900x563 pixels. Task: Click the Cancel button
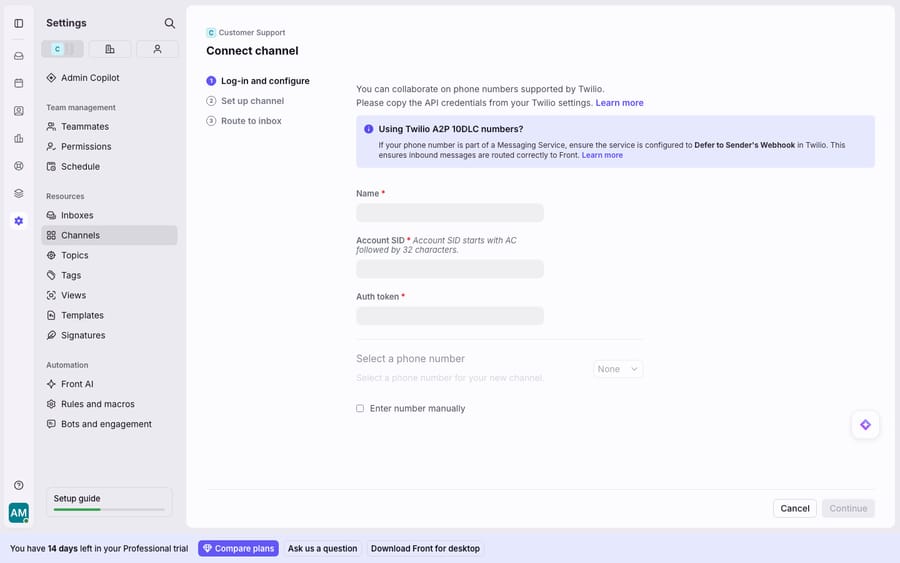point(794,508)
